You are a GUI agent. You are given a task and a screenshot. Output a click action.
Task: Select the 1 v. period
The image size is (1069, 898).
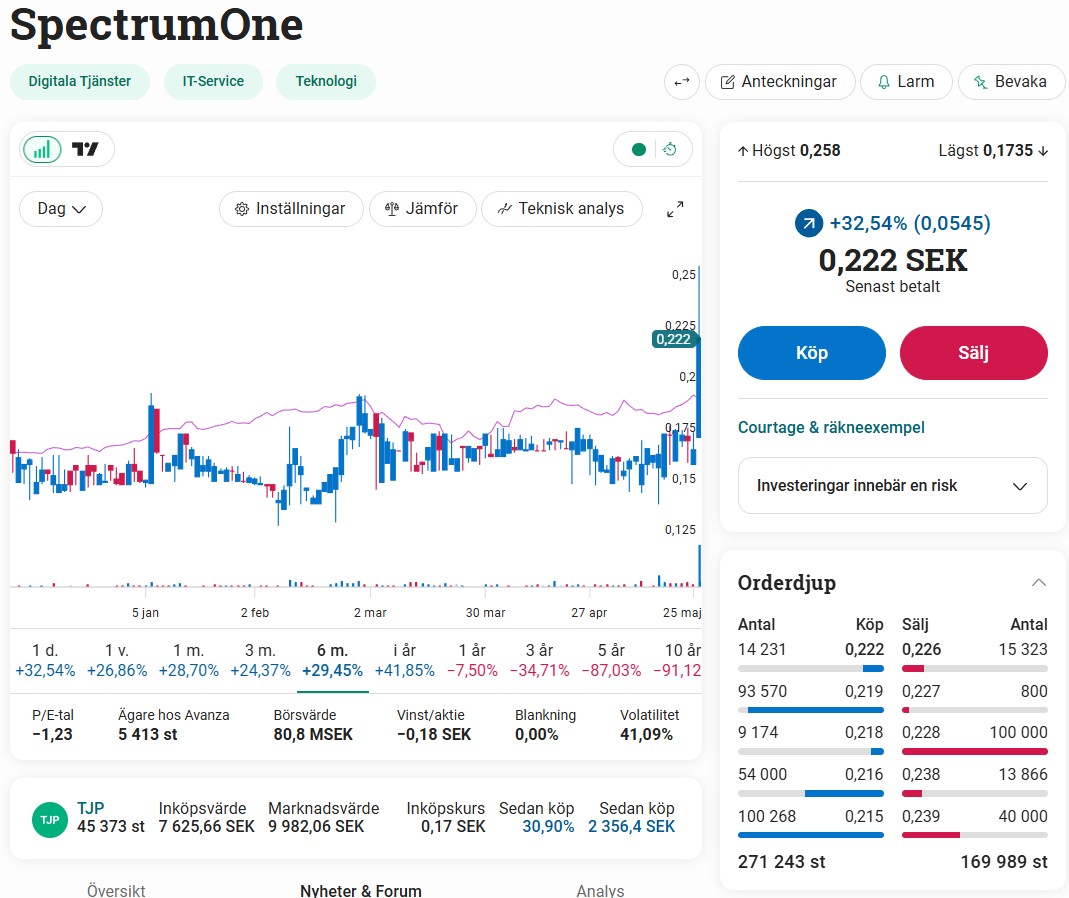click(117, 660)
